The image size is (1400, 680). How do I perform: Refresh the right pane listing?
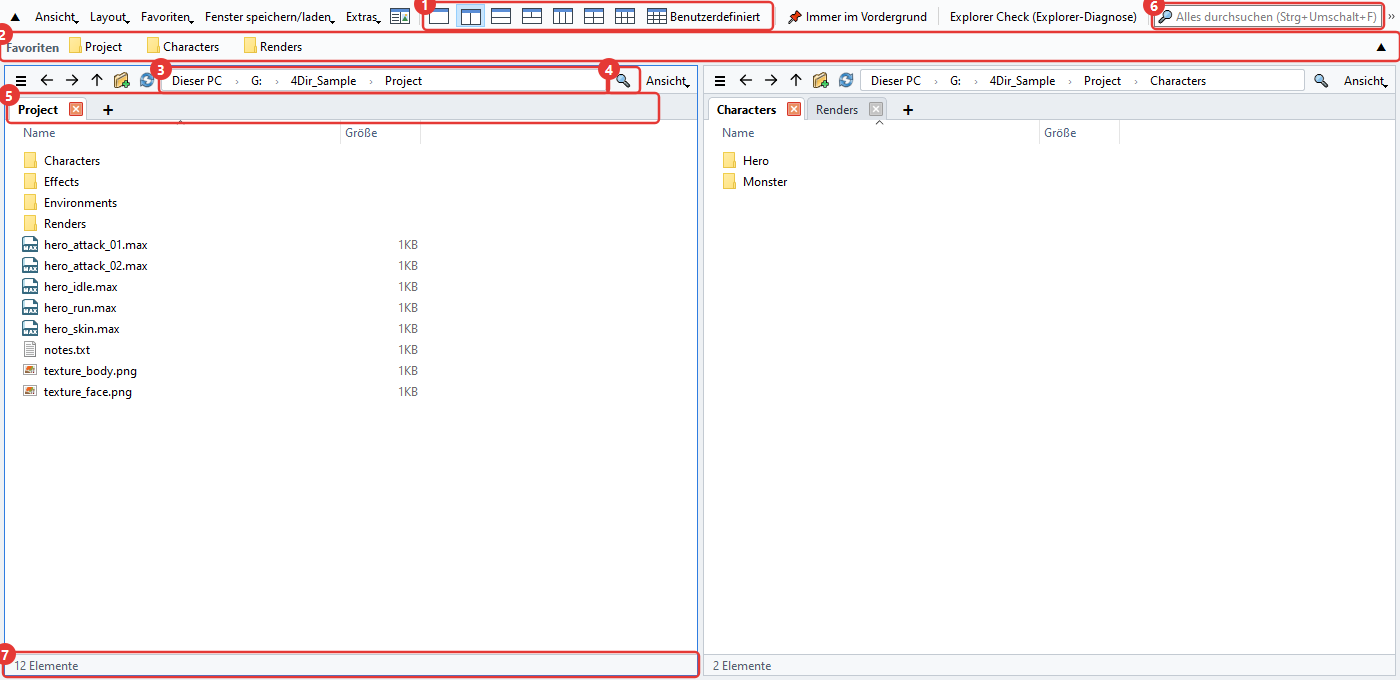tap(846, 81)
